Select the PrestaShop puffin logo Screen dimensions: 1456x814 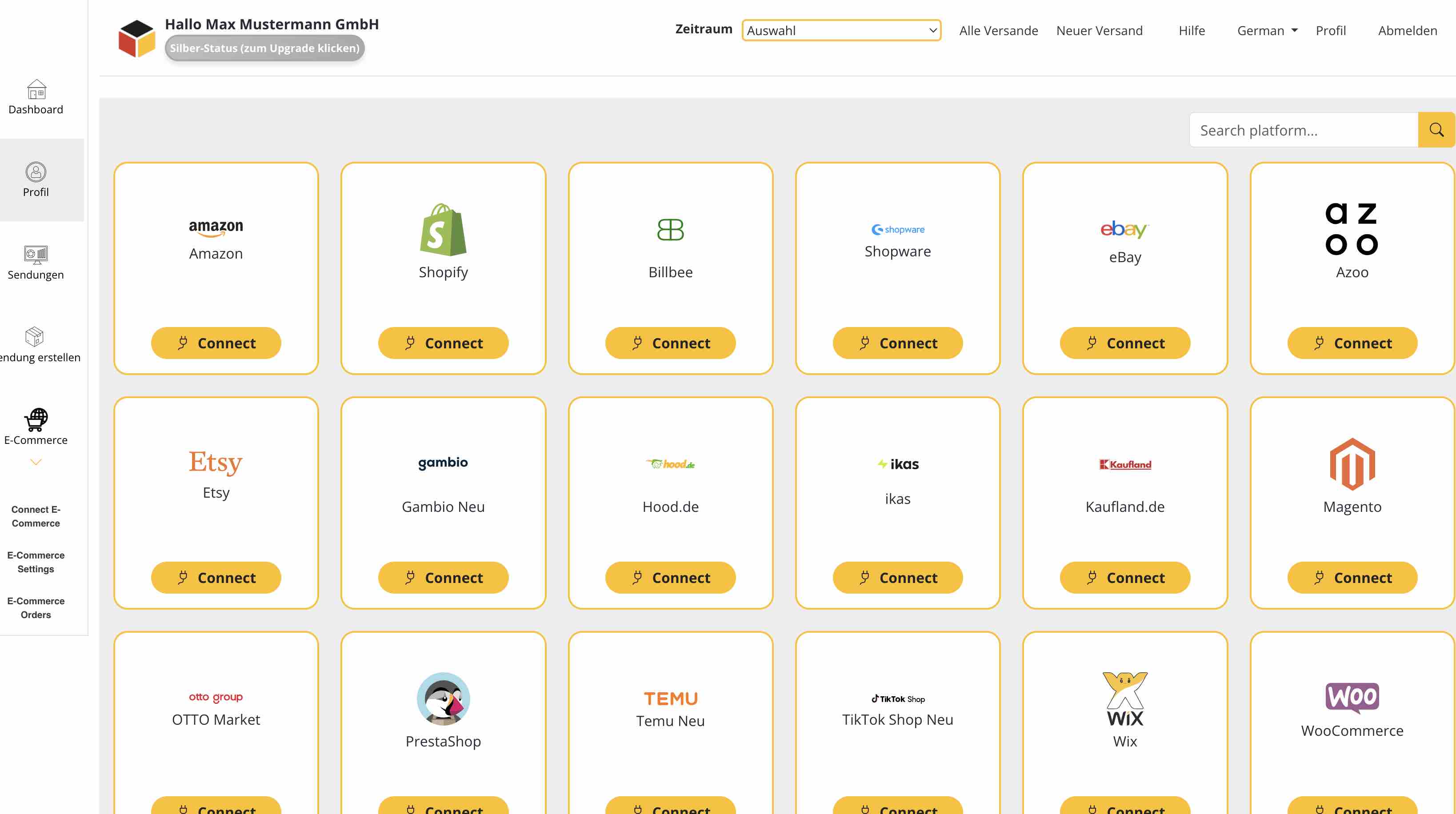443,699
